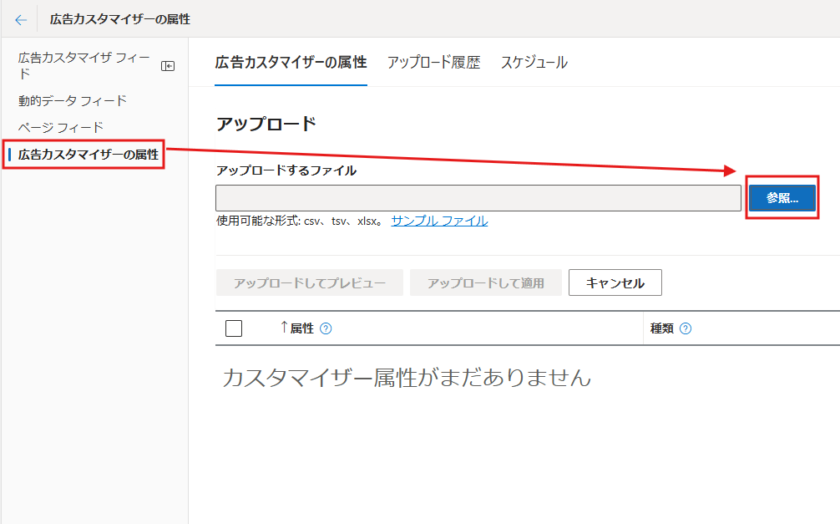This screenshot has width=840, height=524.
Task: Select ページ フィード in sidebar
Action: point(60,127)
